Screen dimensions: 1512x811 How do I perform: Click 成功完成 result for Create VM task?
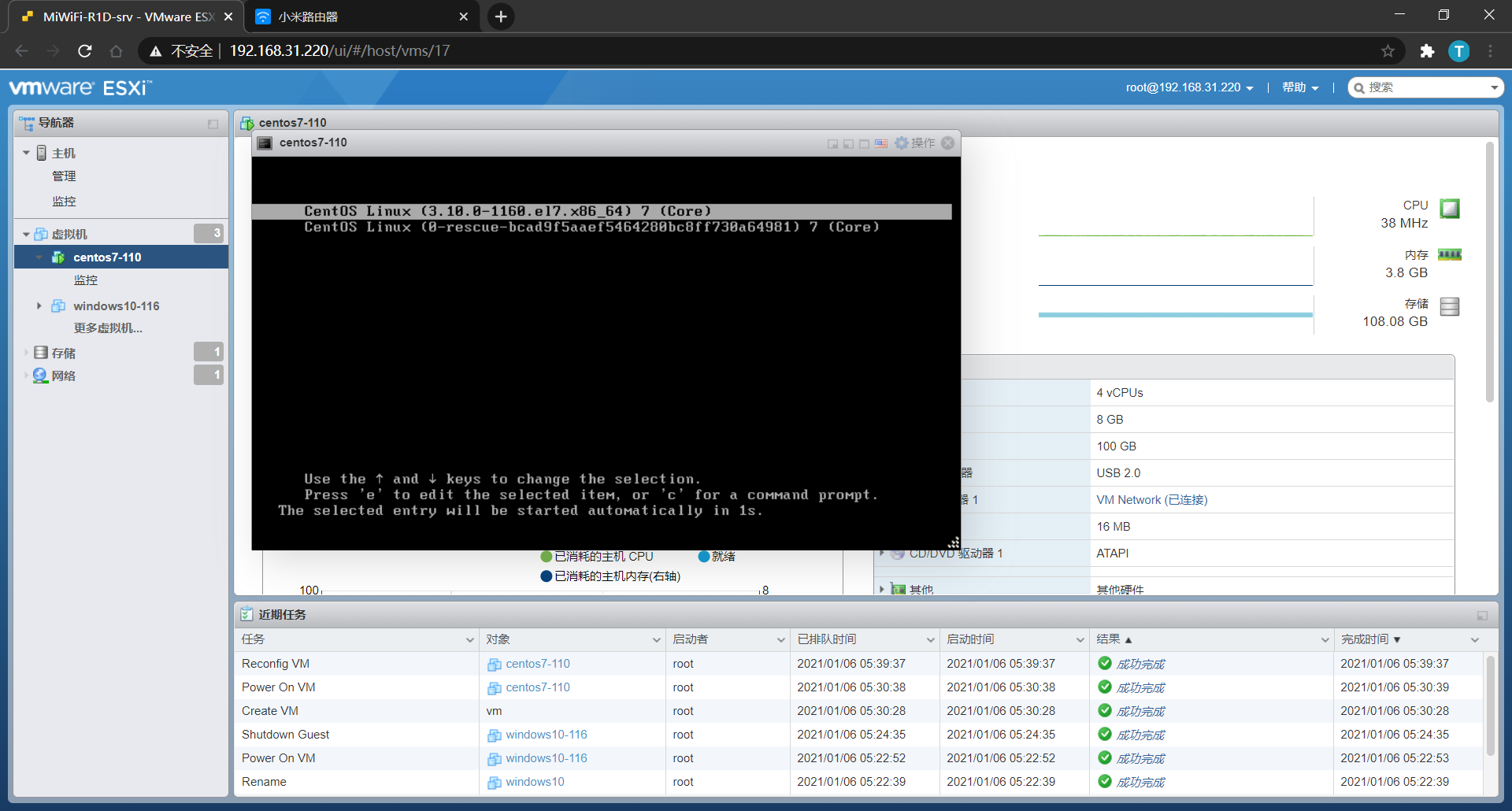pos(1140,711)
